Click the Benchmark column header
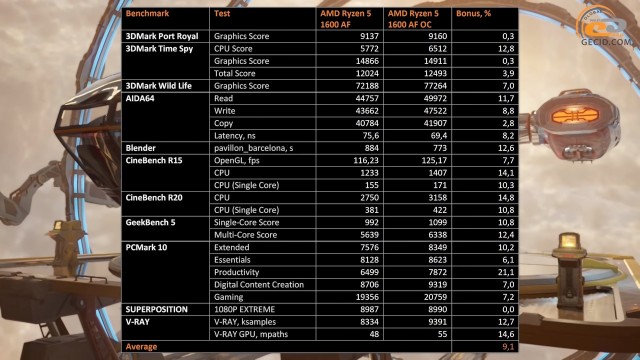The height and width of the screenshot is (360, 640). tap(147, 13)
